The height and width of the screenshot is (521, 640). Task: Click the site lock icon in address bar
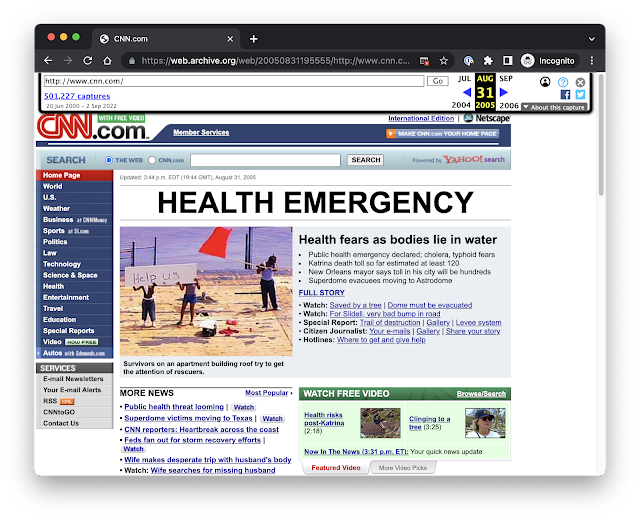(x=132, y=61)
